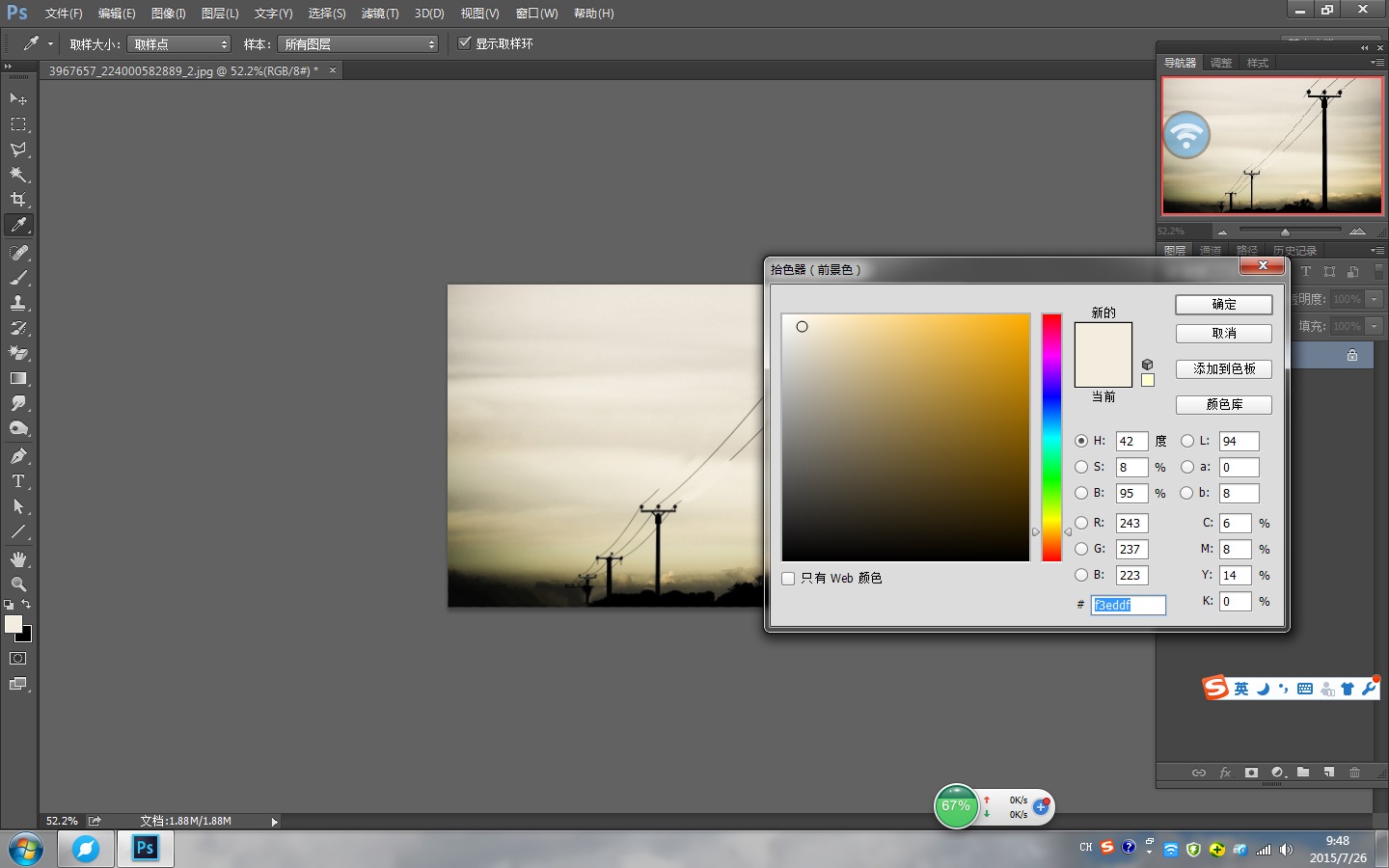Viewport: 1389px width, 868px height.
Task: Pick the Hand tool
Action: coord(18,559)
